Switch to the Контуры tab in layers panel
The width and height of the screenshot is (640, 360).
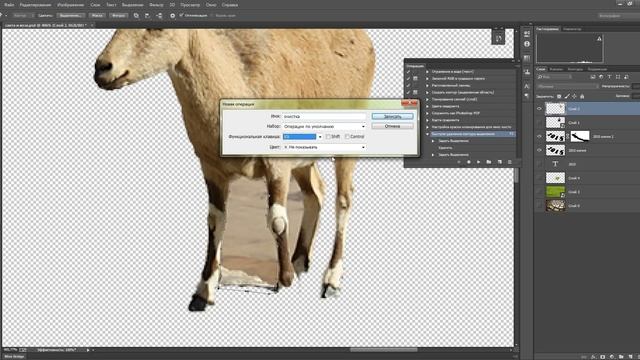pyautogui.click(x=575, y=69)
